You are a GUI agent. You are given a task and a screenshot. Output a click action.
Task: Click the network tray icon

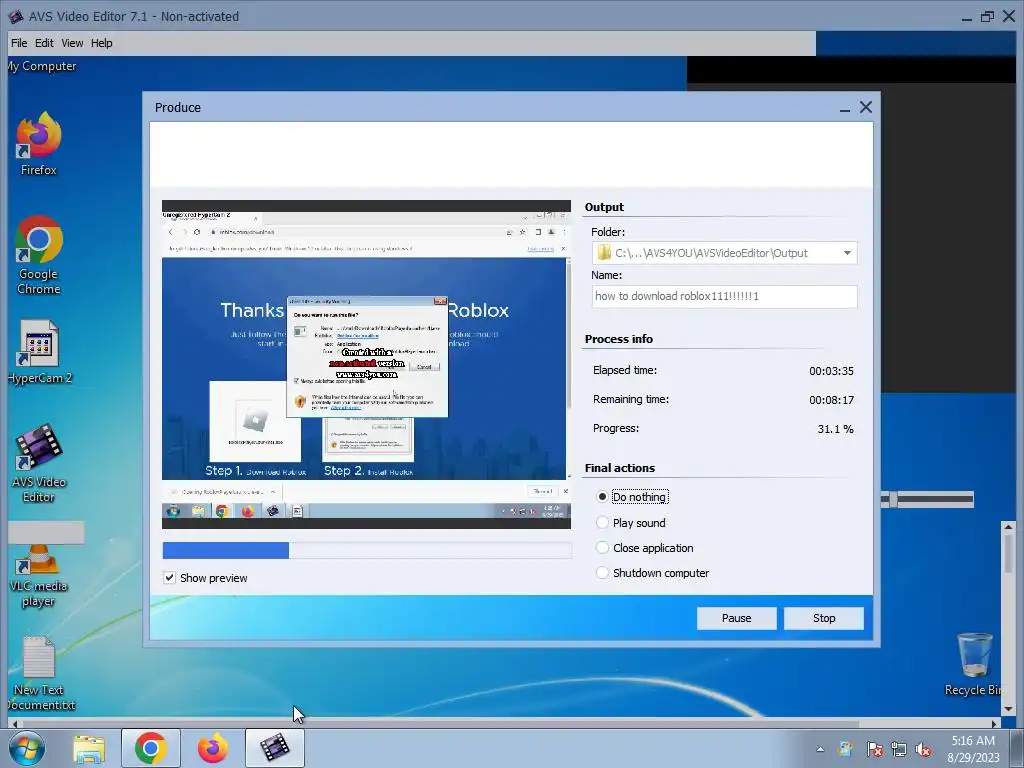pos(899,750)
